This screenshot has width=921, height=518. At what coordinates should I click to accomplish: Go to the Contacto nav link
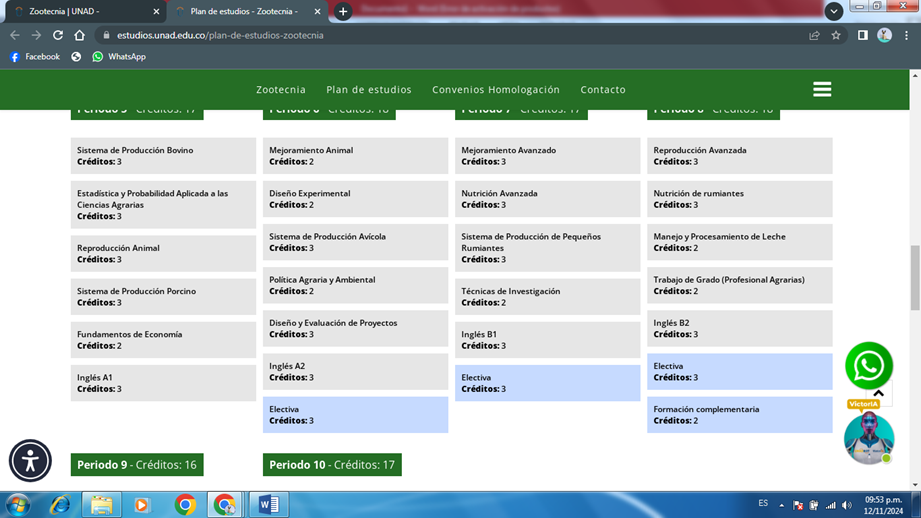coord(603,89)
